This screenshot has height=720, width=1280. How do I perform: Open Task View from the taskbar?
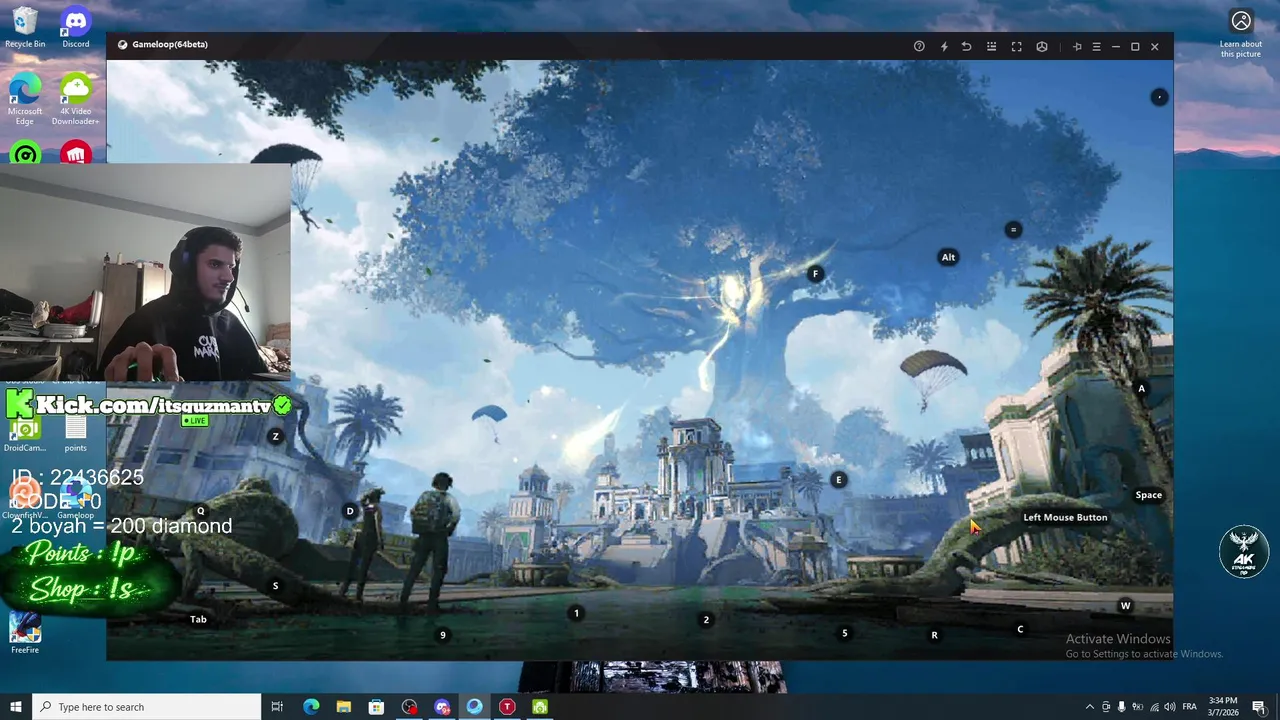[277, 707]
